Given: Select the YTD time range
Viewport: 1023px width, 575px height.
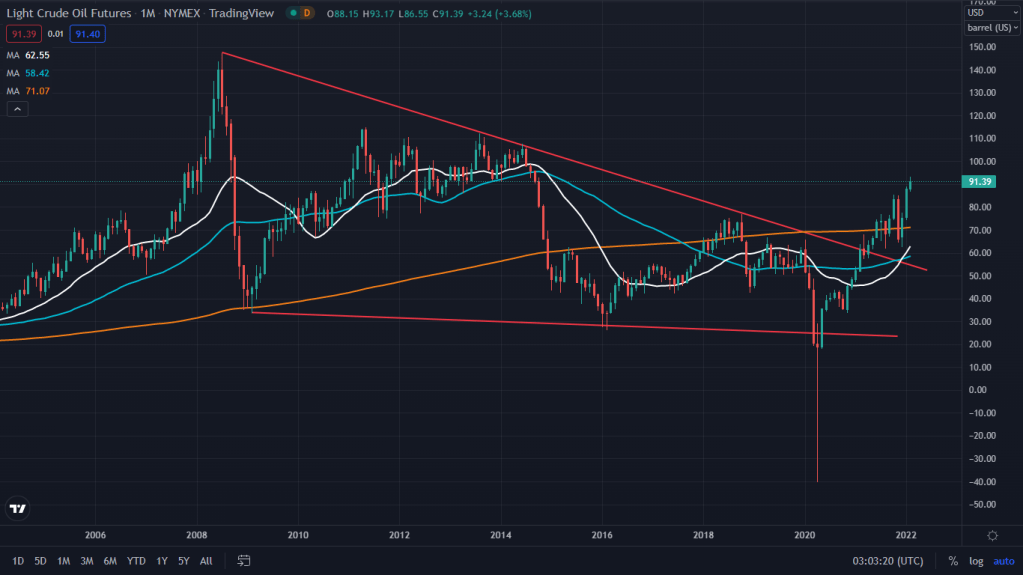Looking at the screenshot, I should [134, 561].
